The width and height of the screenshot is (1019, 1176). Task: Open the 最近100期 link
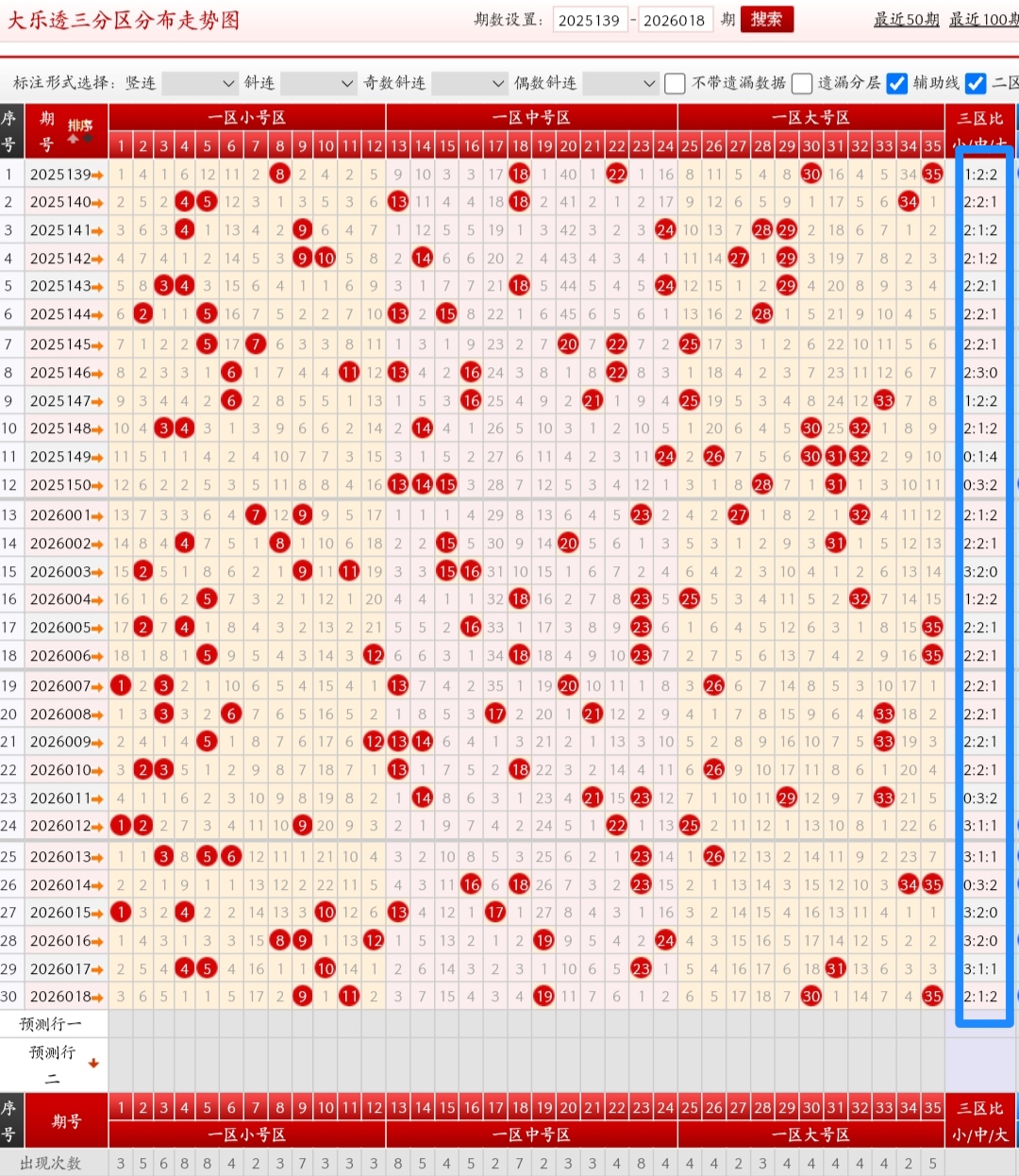(983, 20)
